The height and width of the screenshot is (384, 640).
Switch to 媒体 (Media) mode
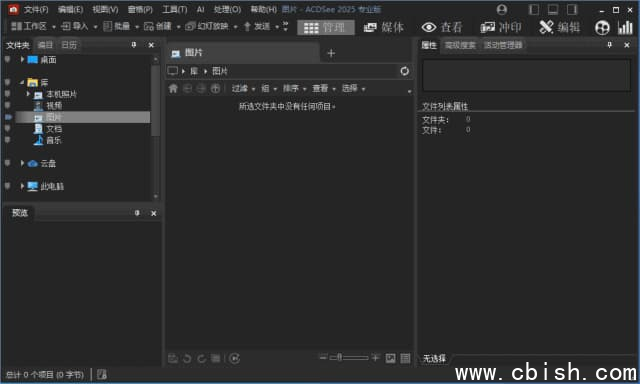(384, 27)
